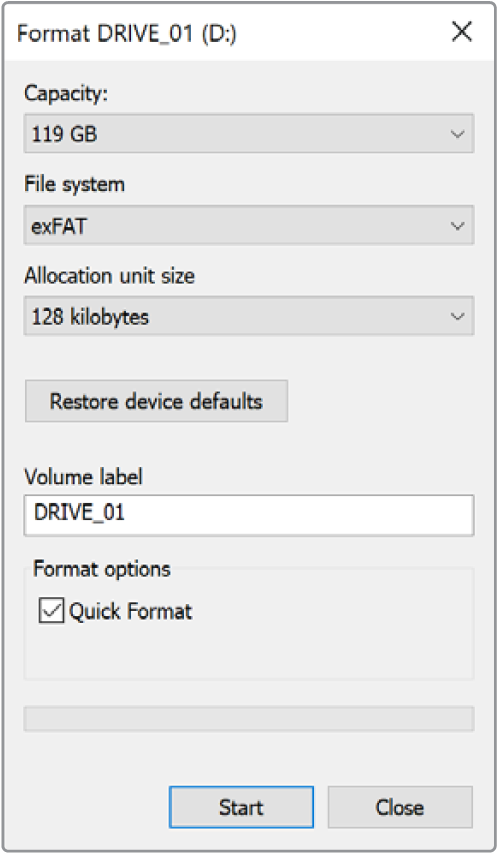This screenshot has width=498, height=856.
Task: Start formatting with the Start button
Action: 241,807
